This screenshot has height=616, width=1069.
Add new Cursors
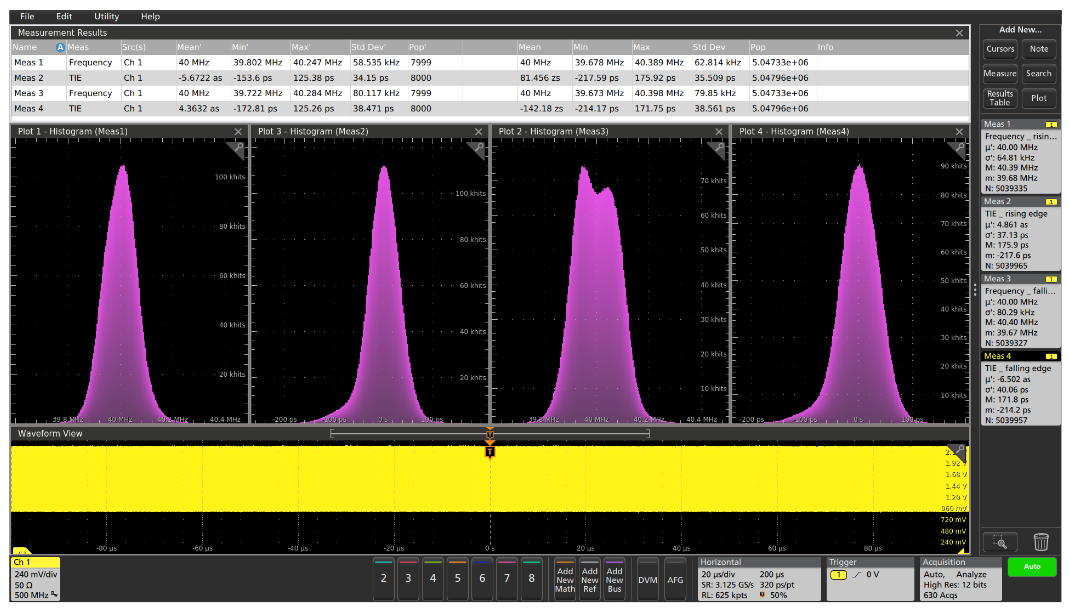(x=1000, y=48)
